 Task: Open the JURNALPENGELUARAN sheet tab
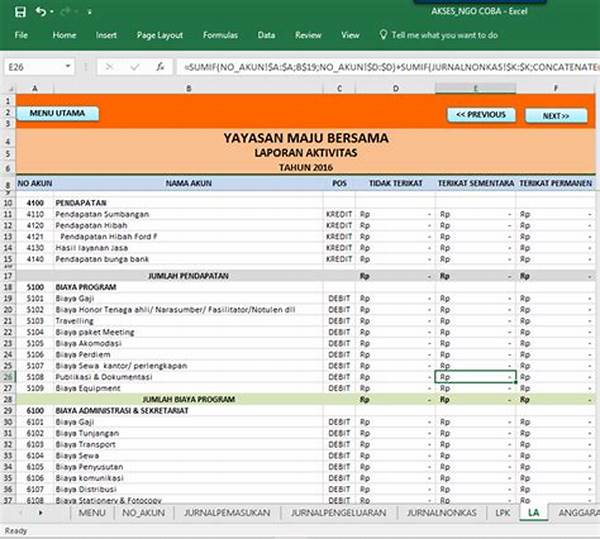tap(338, 513)
